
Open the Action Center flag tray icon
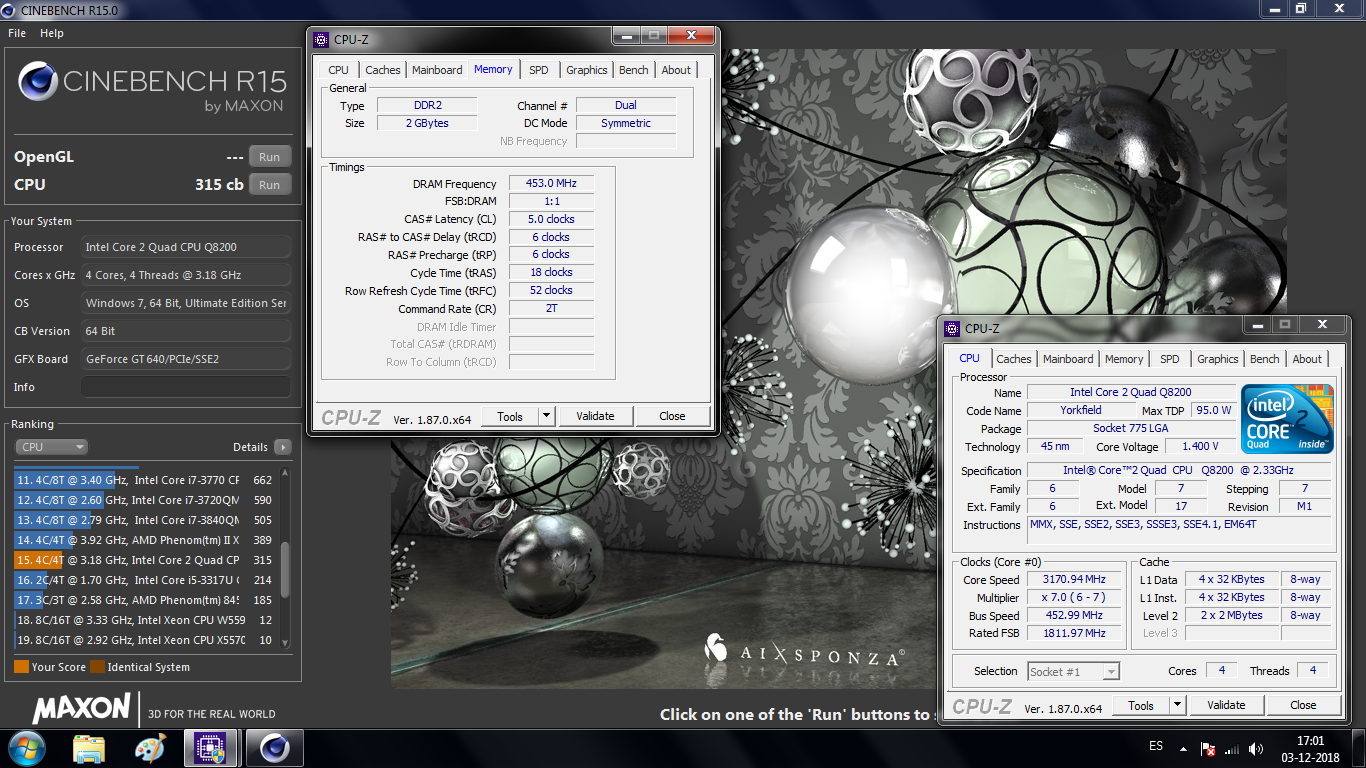(1208, 748)
